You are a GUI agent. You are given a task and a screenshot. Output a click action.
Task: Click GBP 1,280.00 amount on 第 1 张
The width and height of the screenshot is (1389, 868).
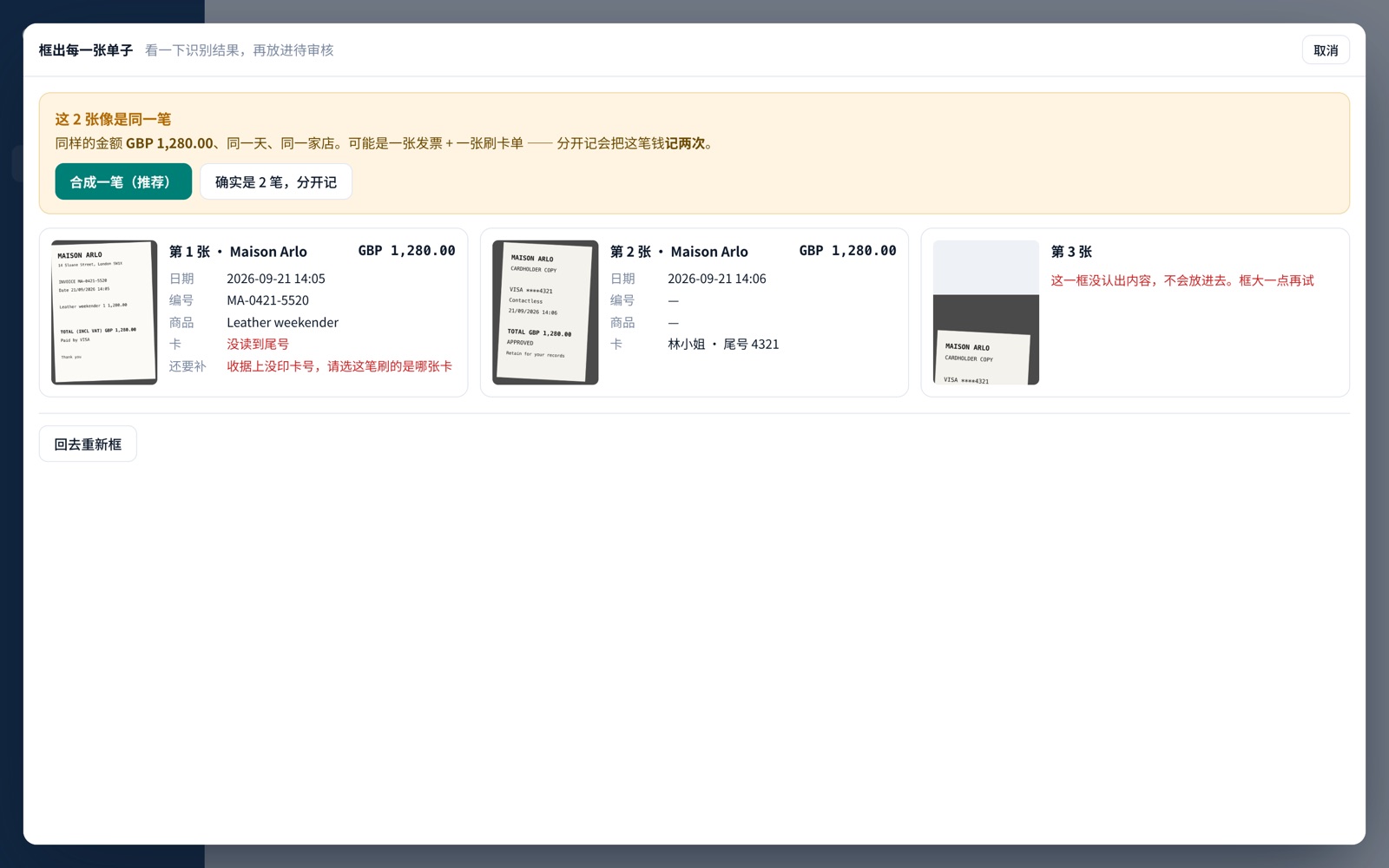click(x=407, y=251)
